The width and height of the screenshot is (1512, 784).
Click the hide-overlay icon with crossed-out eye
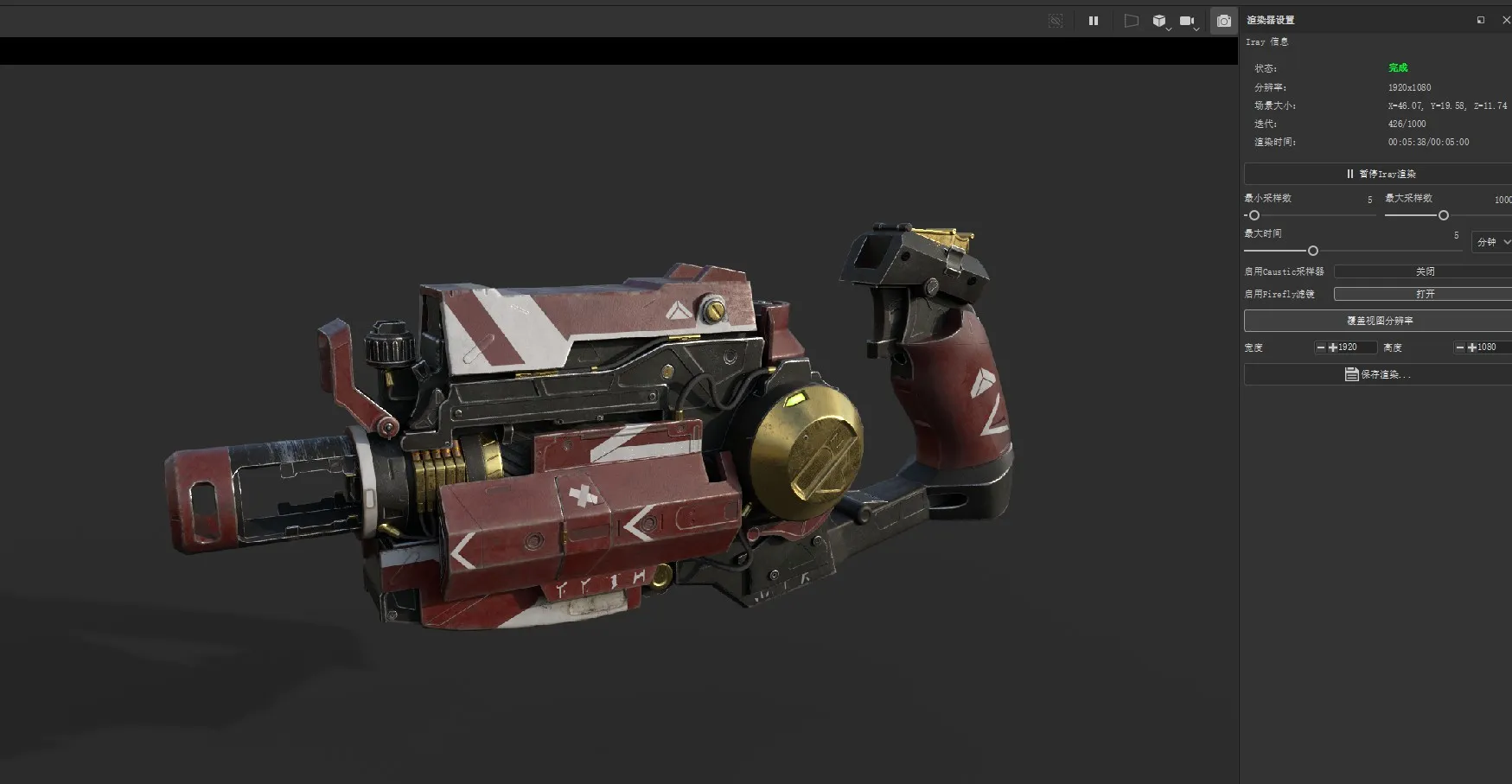point(1056,21)
